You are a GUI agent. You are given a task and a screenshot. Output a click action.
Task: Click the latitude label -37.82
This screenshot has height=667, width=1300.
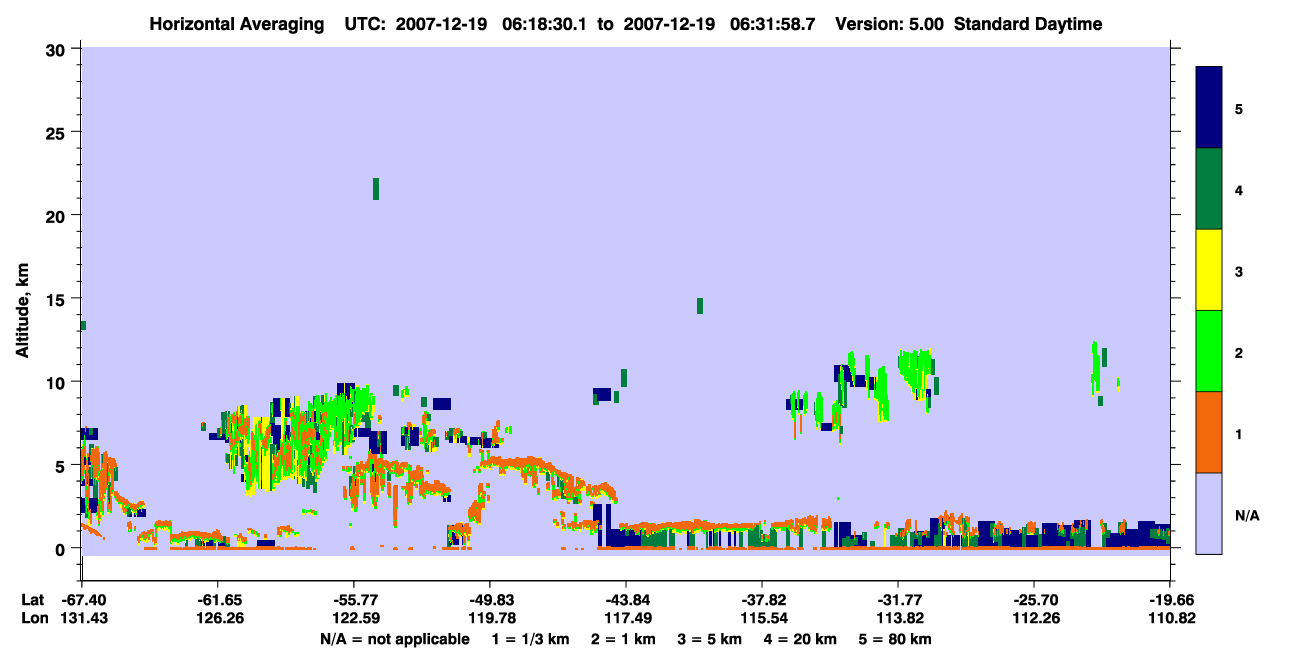(762, 599)
